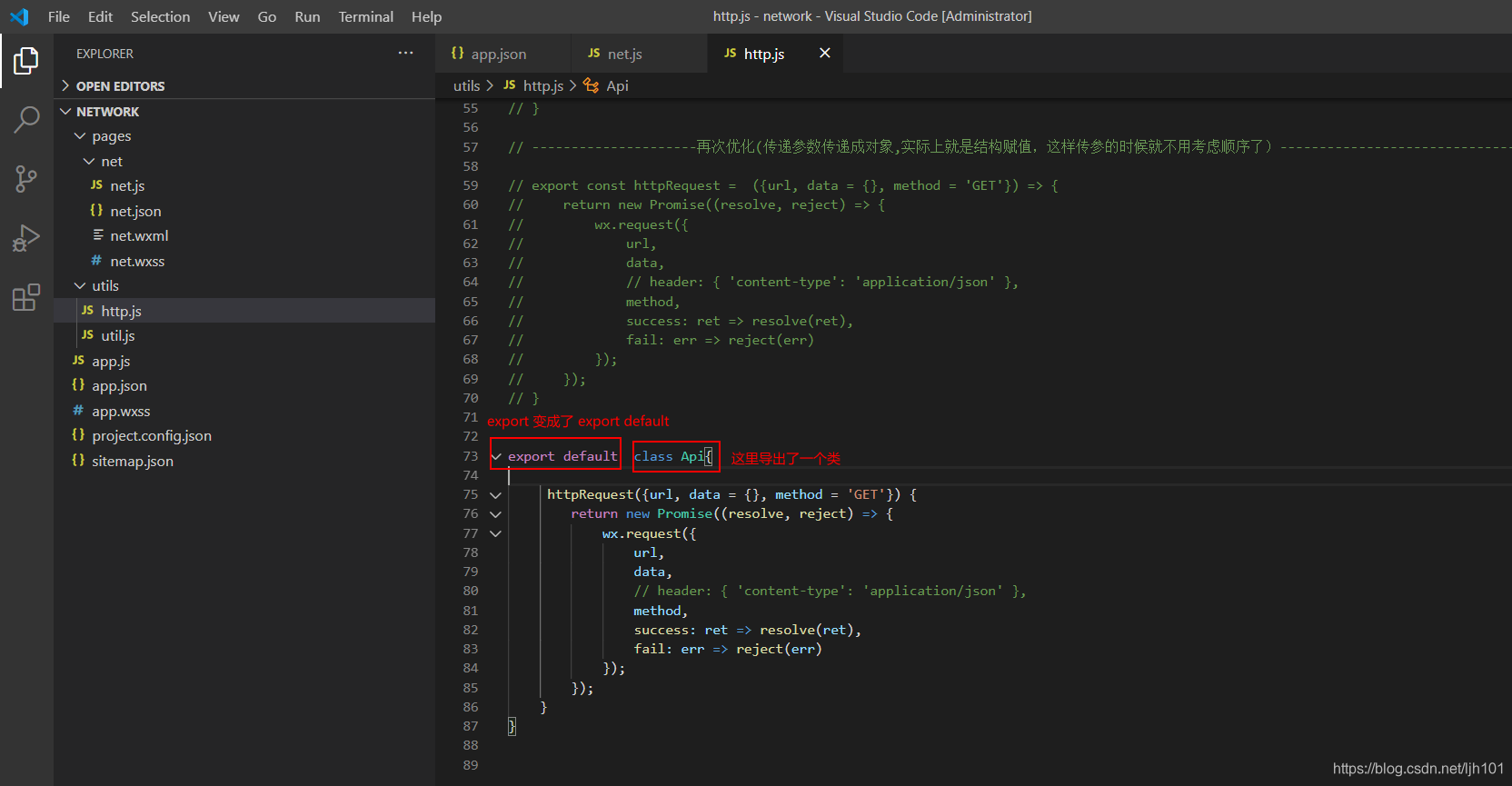Open Explorer more actions ellipsis menu
The width and height of the screenshot is (1512, 786).
(x=405, y=54)
